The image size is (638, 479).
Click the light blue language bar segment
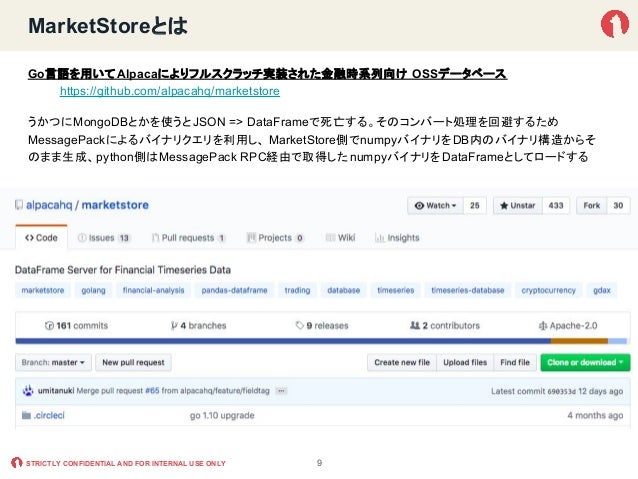(x=617, y=341)
